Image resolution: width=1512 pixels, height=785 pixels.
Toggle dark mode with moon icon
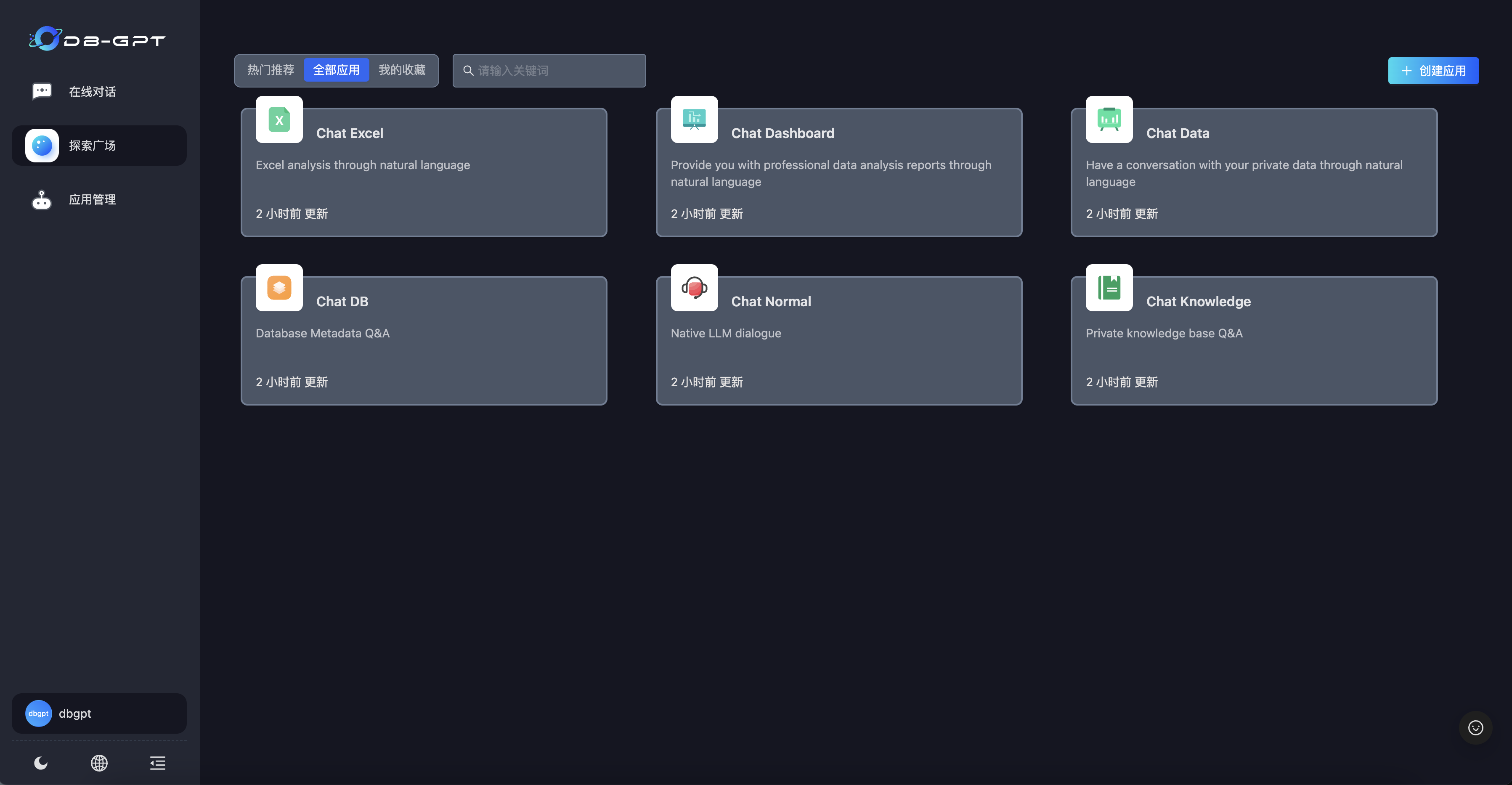coord(40,763)
